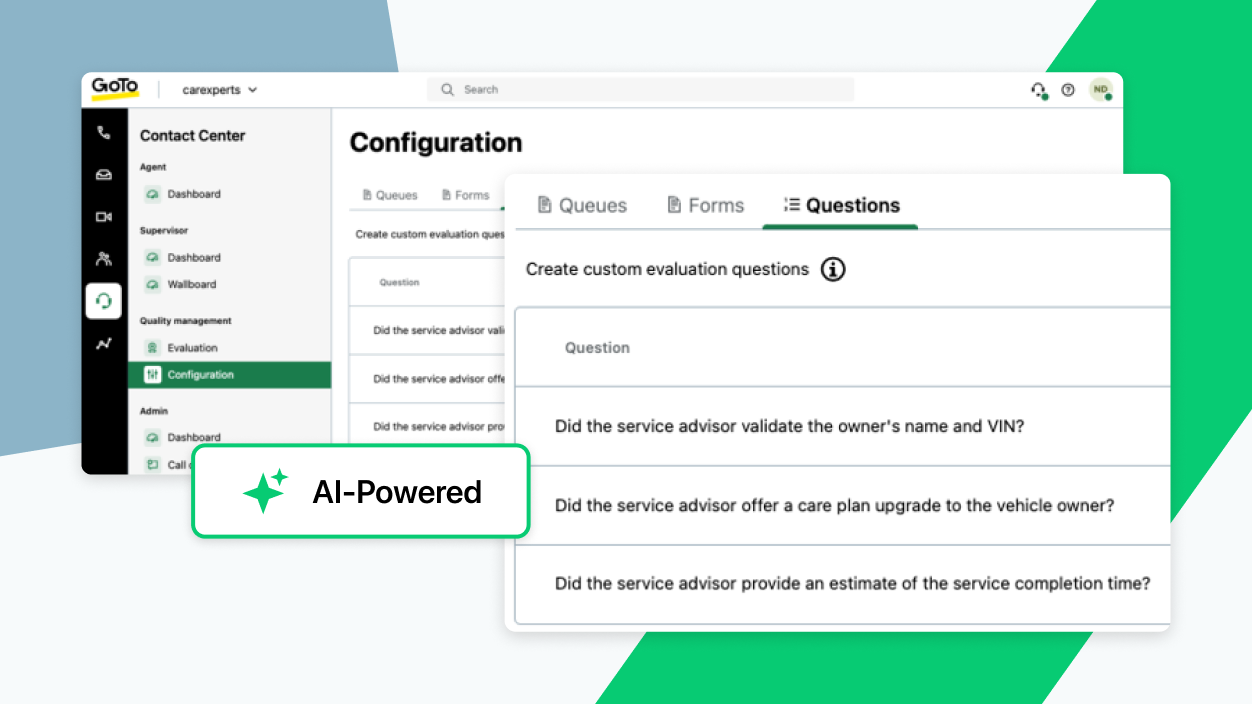Click the phone icon in left rail
Image resolution: width=1252 pixels, height=704 pixels.
pyautogui.click(x=104, y=133)
